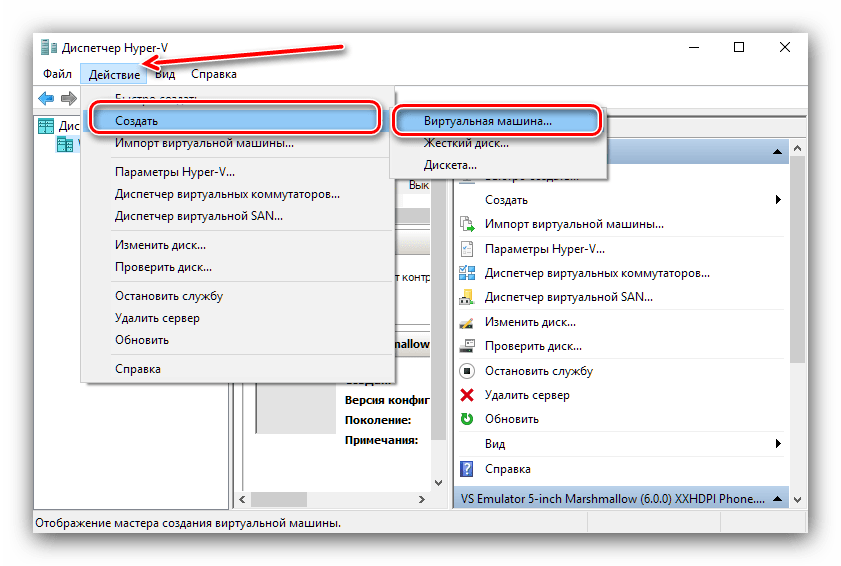Screen dimensions: 841x566
Task: Click the Virtual SAN Manager icon in Actions pane
Action: click(x=467, y=297)
